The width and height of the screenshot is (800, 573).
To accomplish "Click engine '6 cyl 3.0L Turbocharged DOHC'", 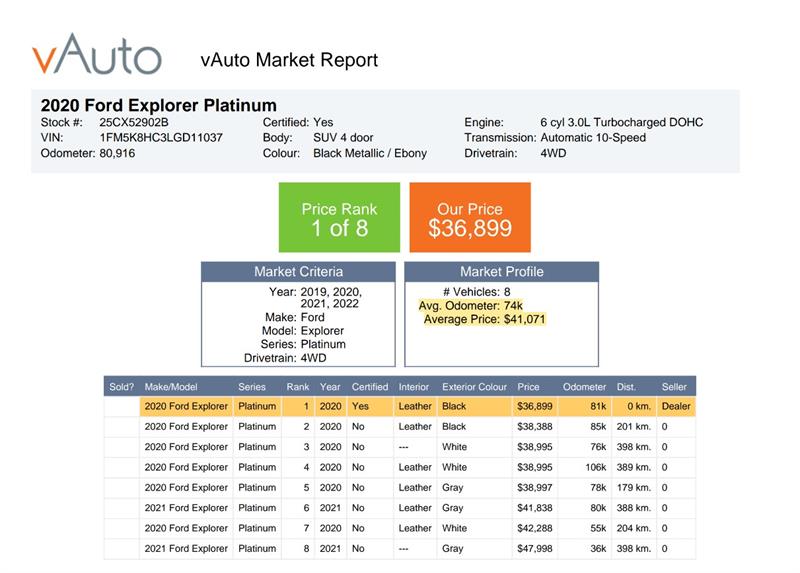I will 621,122.
